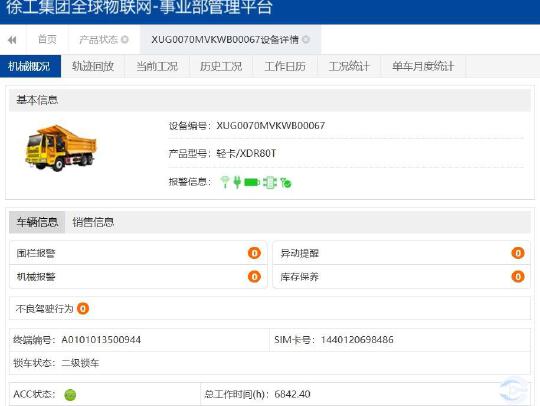Click the 不良驾驶行为 count badge
Image resolution: width=540 pixels, height=406 pixels.
click(x=83, y=308)
